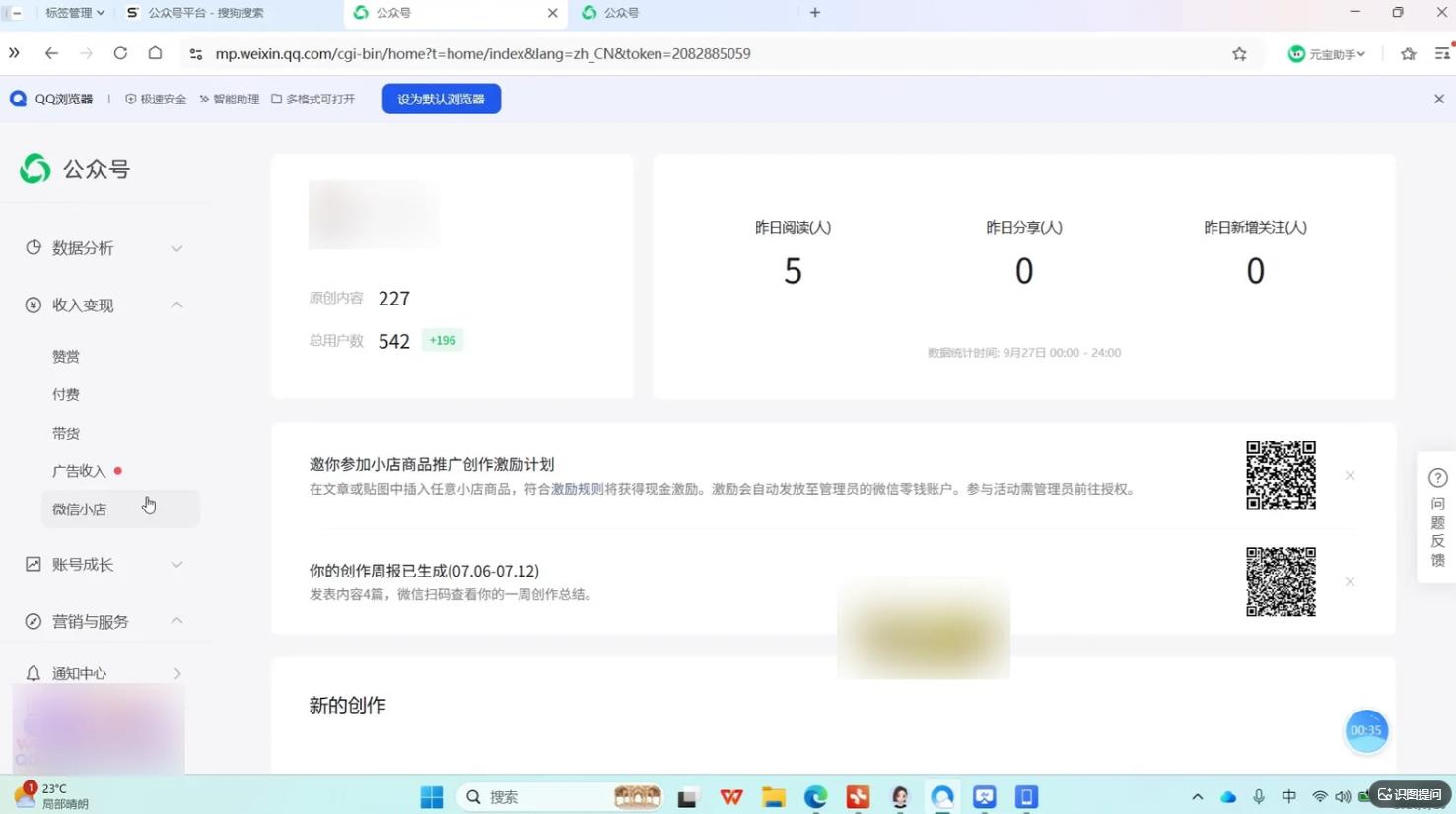Launch WPS Office from taskbar
This screenshot has height=814, width=1456.
pyautogui.click(x=730, y=797)
